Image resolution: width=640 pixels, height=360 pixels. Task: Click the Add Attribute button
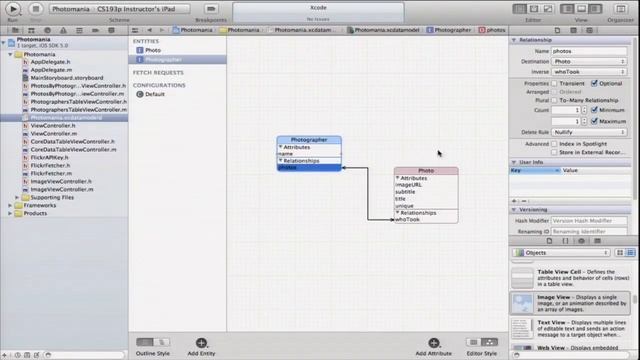(433, 343)
